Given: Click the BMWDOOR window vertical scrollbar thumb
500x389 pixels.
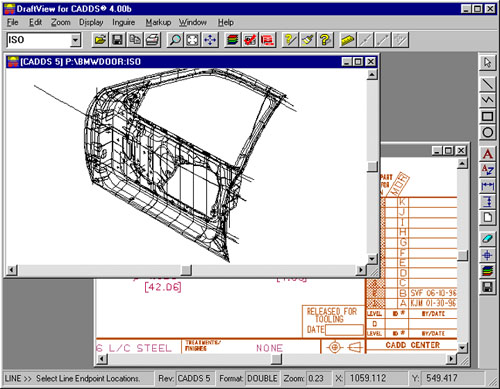Looking at the screenshot, I should pyautogui.click(x=372, y=167).
